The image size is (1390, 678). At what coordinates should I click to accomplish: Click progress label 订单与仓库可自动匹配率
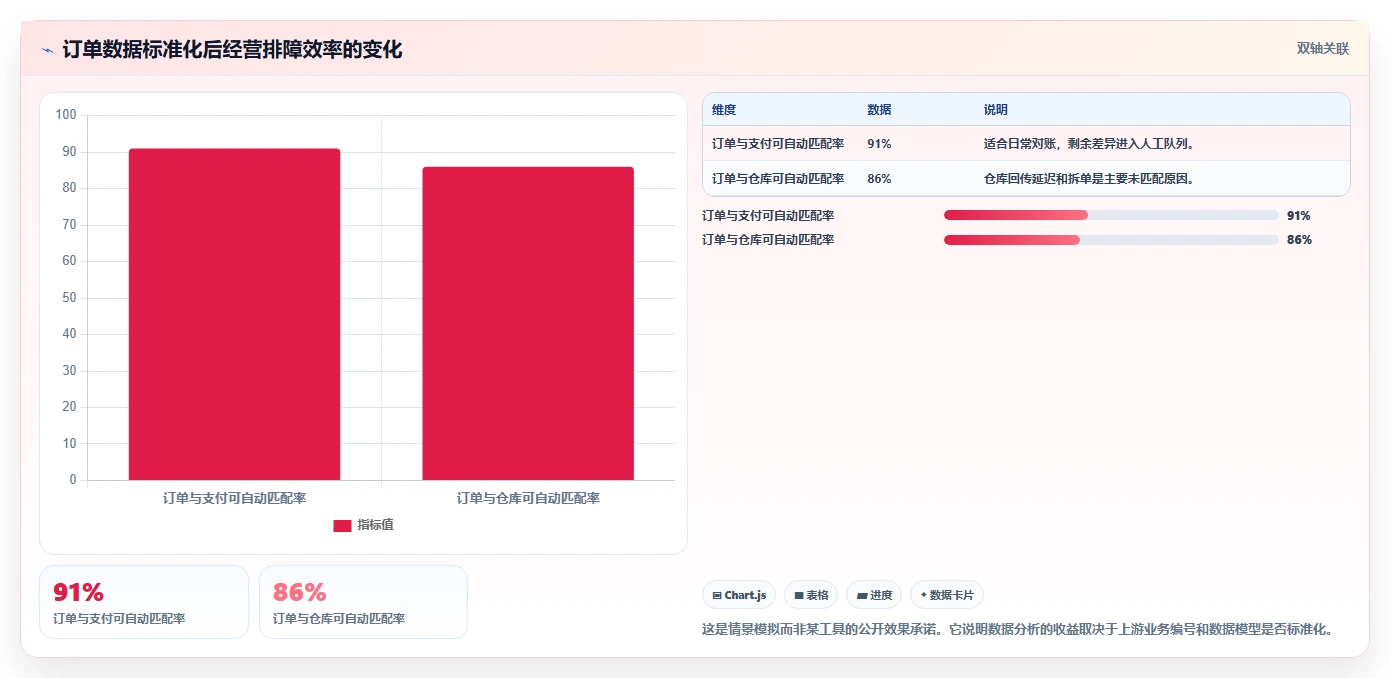pyautogui.click(x=768, y=240)
